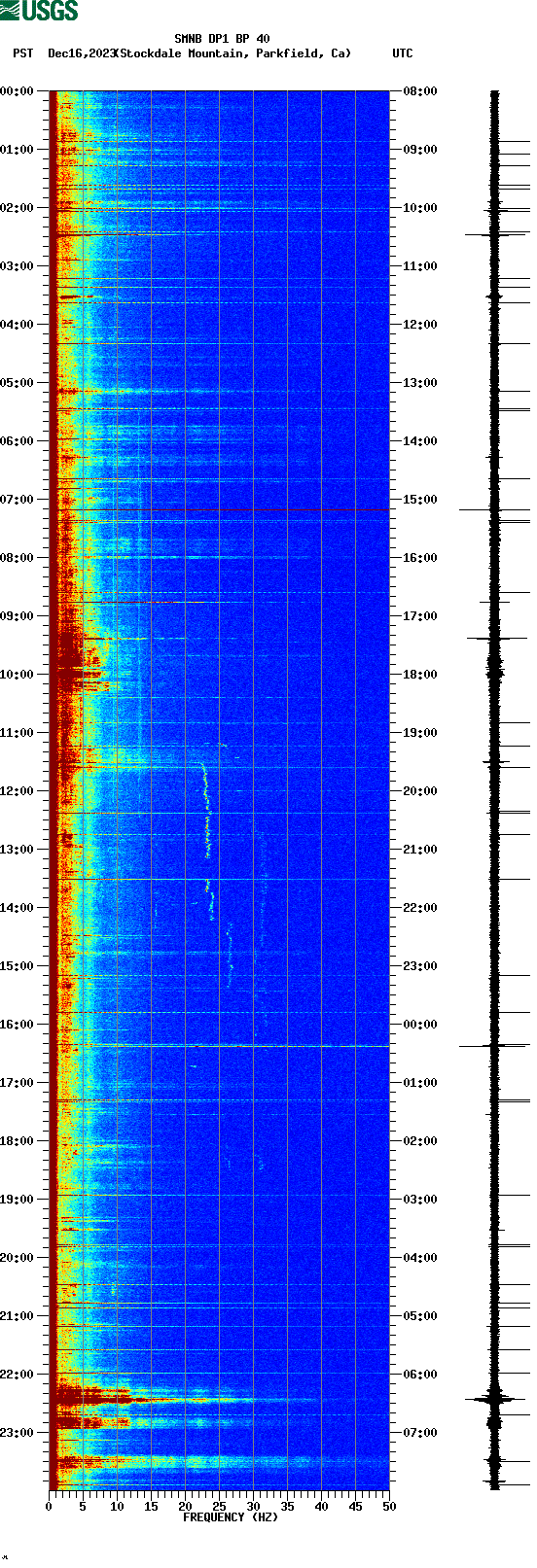
Task: Click the 15:00 UTC time label
Action: [x=420, y=500]
